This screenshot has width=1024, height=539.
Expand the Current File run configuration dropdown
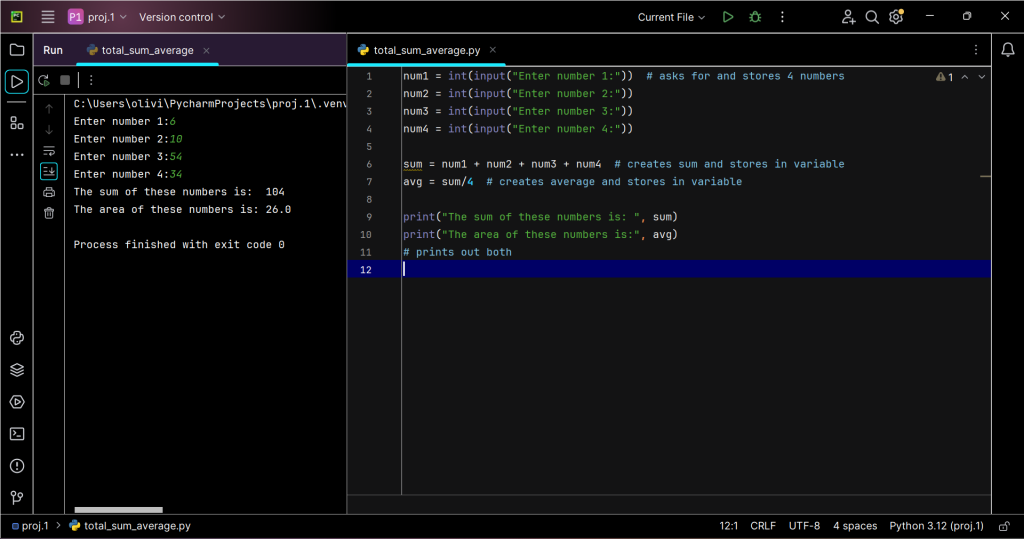click(671, 17)
